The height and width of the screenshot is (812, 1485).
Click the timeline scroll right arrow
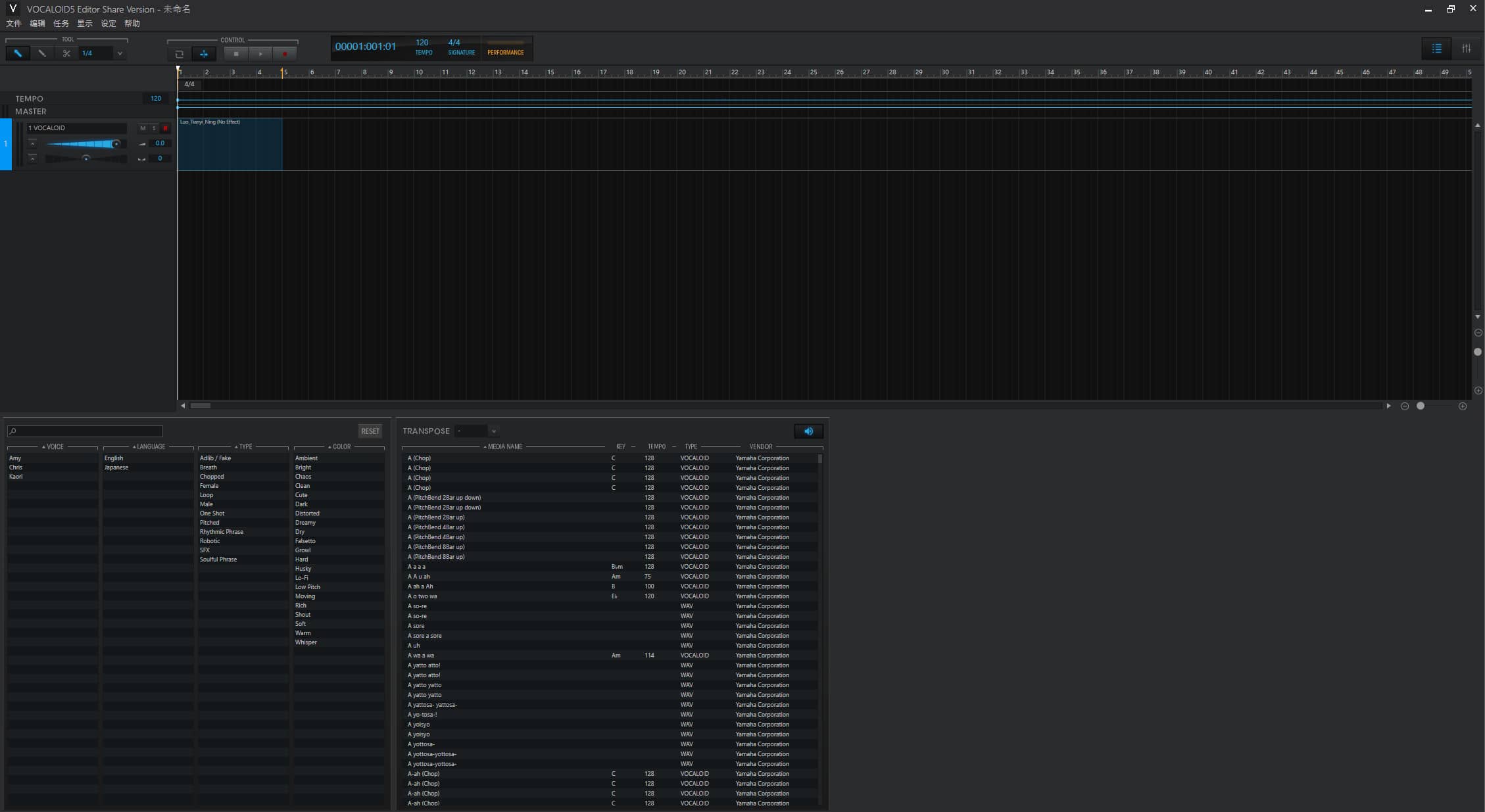click(1388, 406)
